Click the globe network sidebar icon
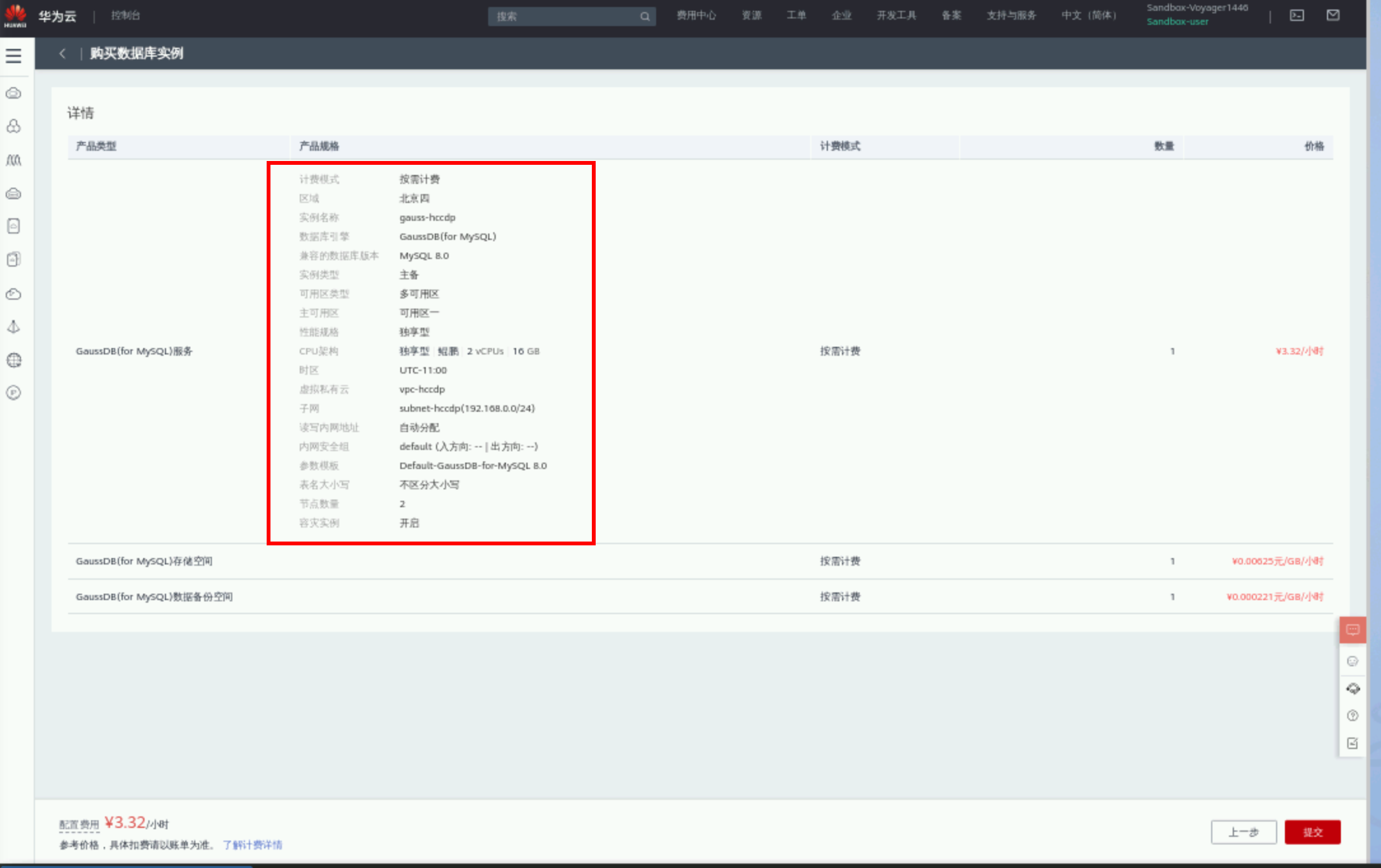 [13, 360]
